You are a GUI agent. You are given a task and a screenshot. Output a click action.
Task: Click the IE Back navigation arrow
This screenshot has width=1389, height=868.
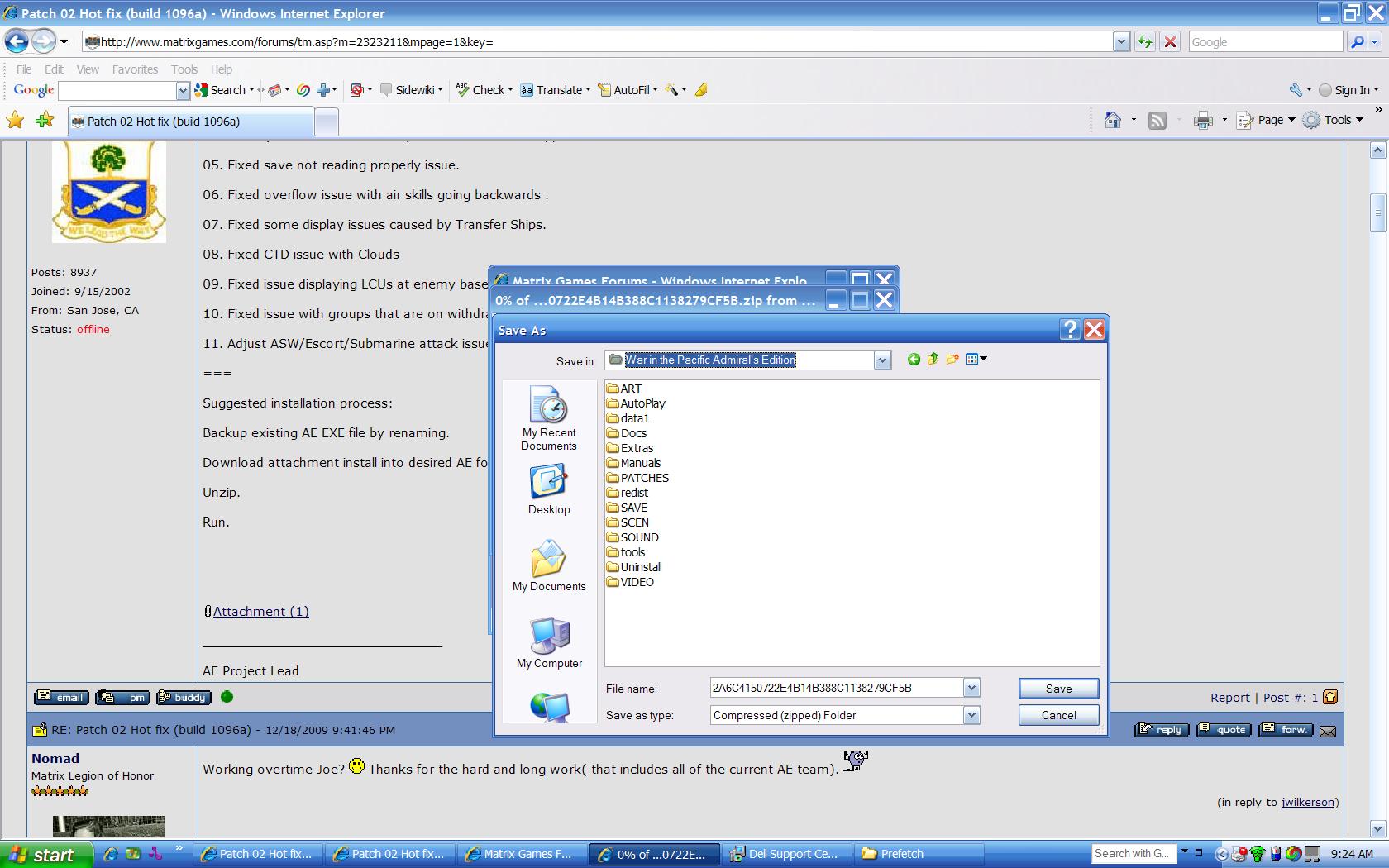pyautogui.click(x=17, y=41)
